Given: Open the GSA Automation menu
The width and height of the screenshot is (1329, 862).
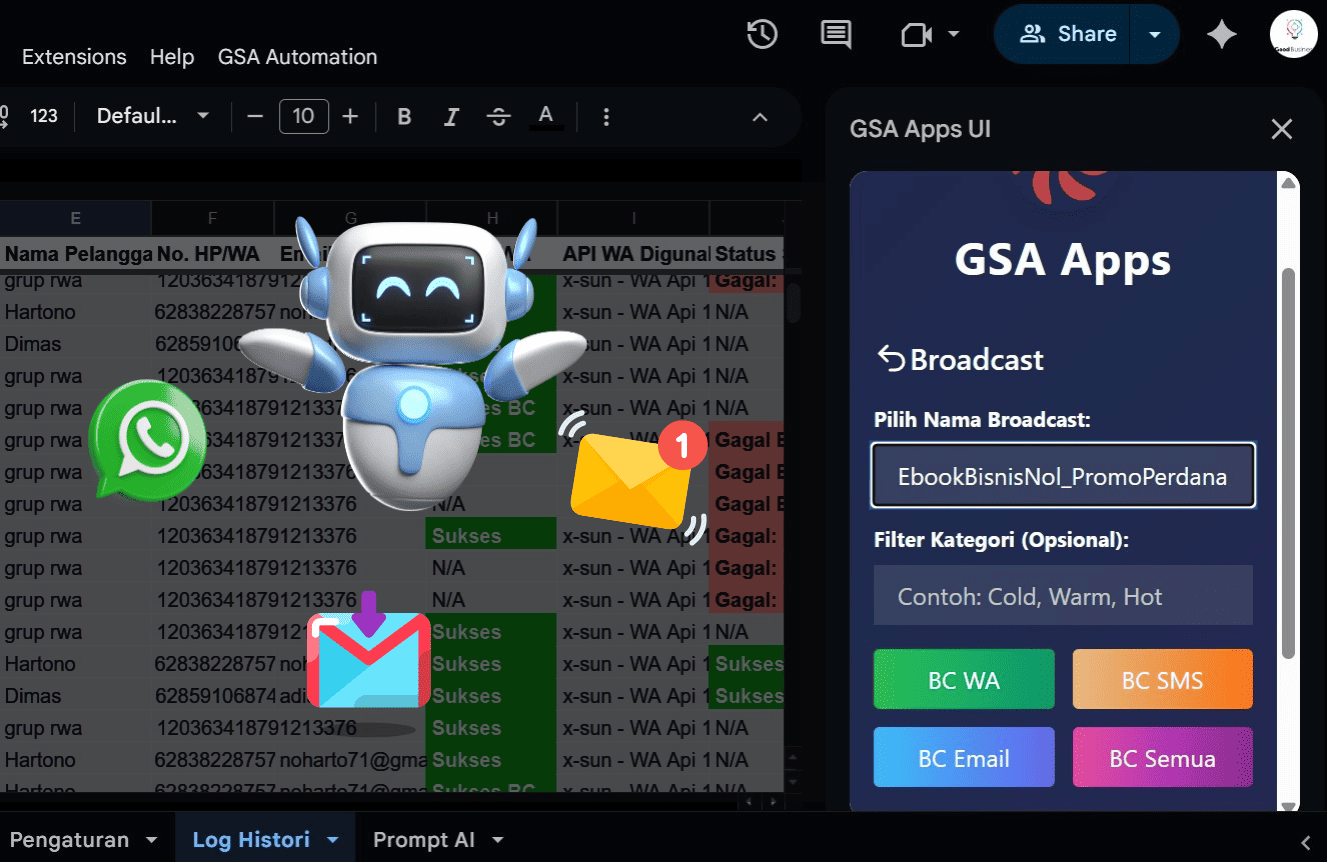Looking at the screenshot, I should 298,57.
